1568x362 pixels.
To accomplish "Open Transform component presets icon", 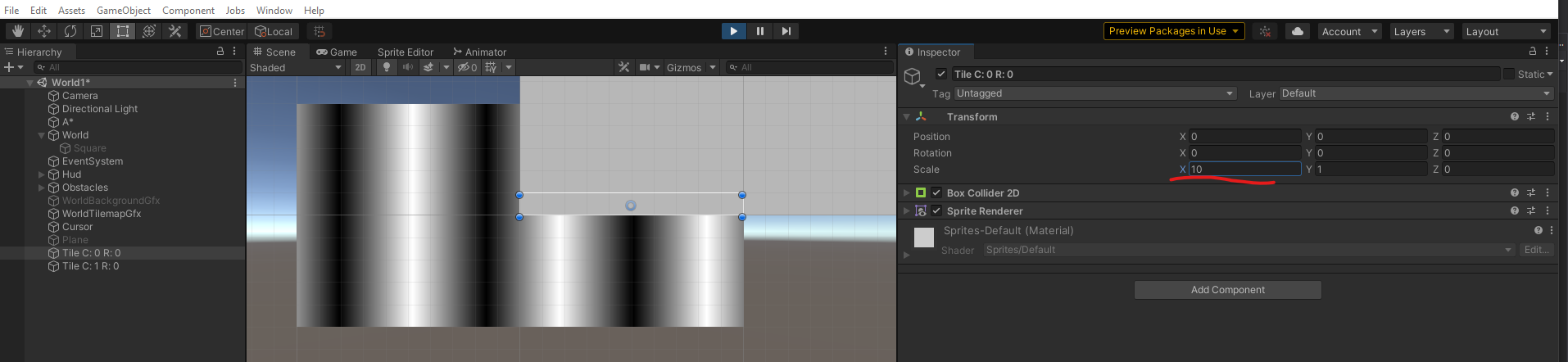I will pyautogui.click(x=1531, y=116).
